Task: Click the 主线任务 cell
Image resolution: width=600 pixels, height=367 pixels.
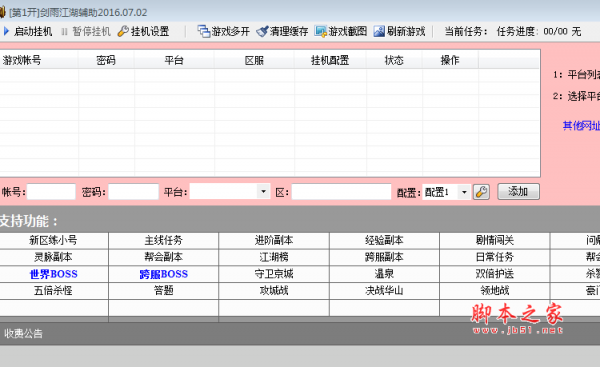Action: (164, 240)
